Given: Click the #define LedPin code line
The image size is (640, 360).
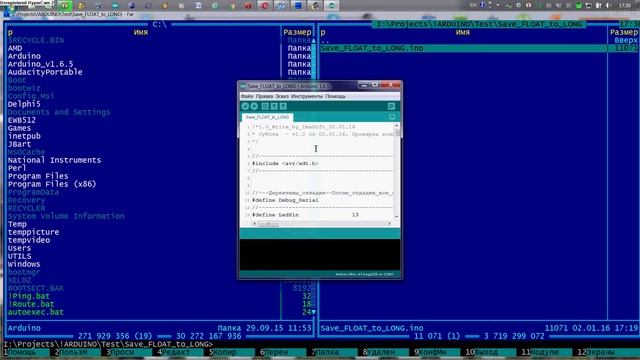Looking at the screenshot, I should [x=305, y=215].
